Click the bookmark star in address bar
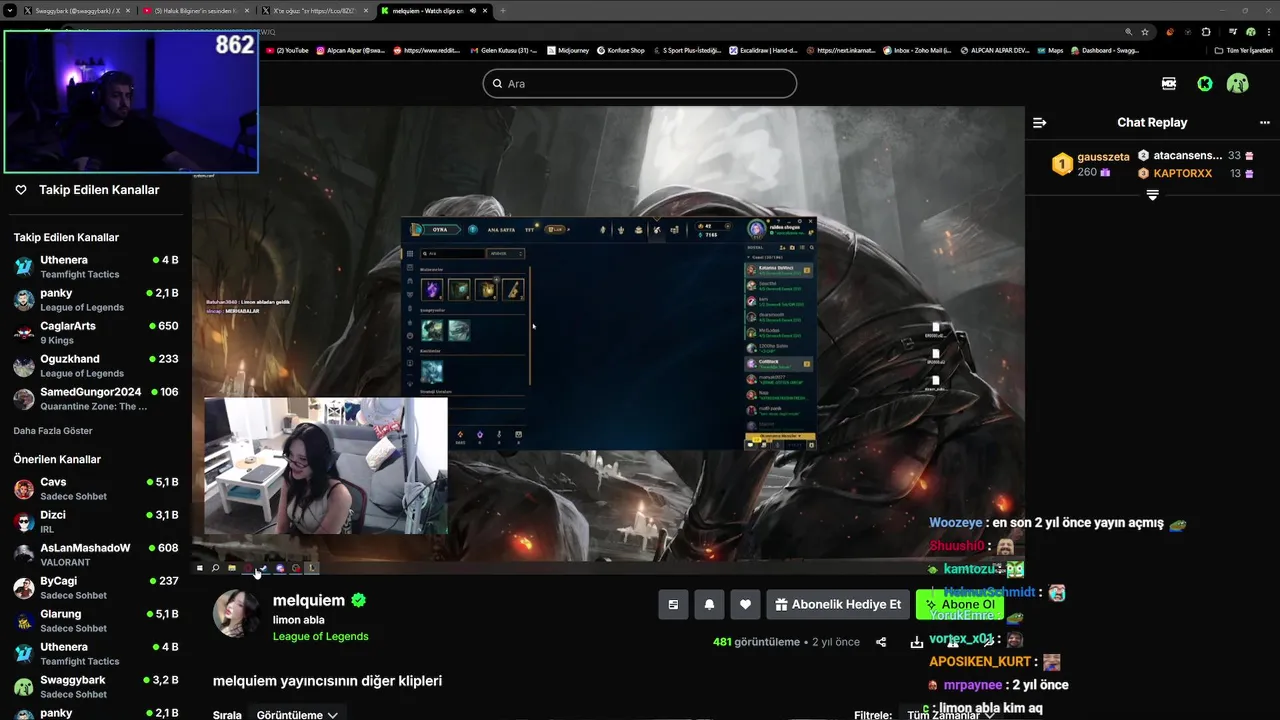1280x720 pixels. click(1145, 31)
